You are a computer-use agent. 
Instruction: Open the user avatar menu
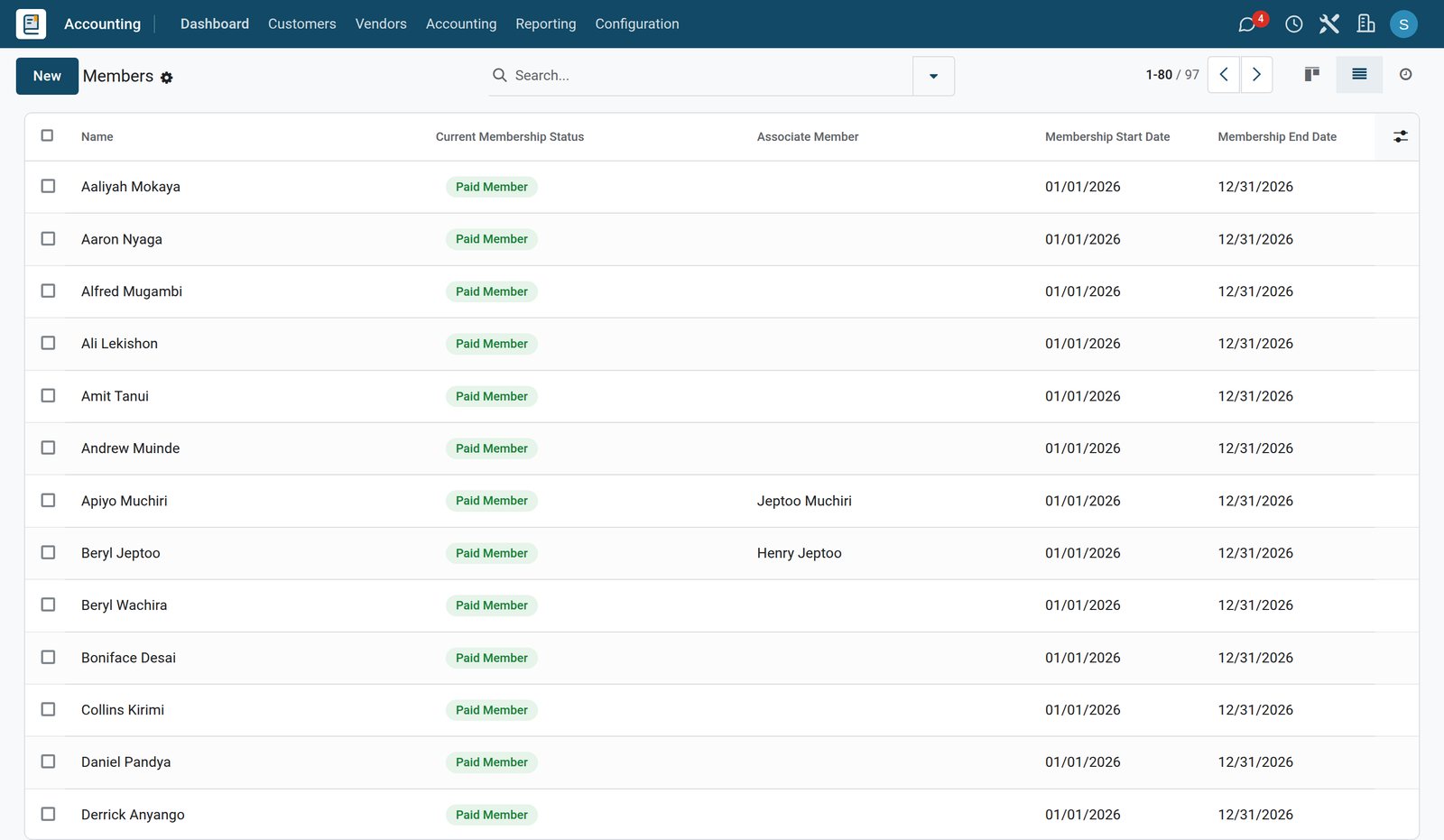(x=1403, y=24)
